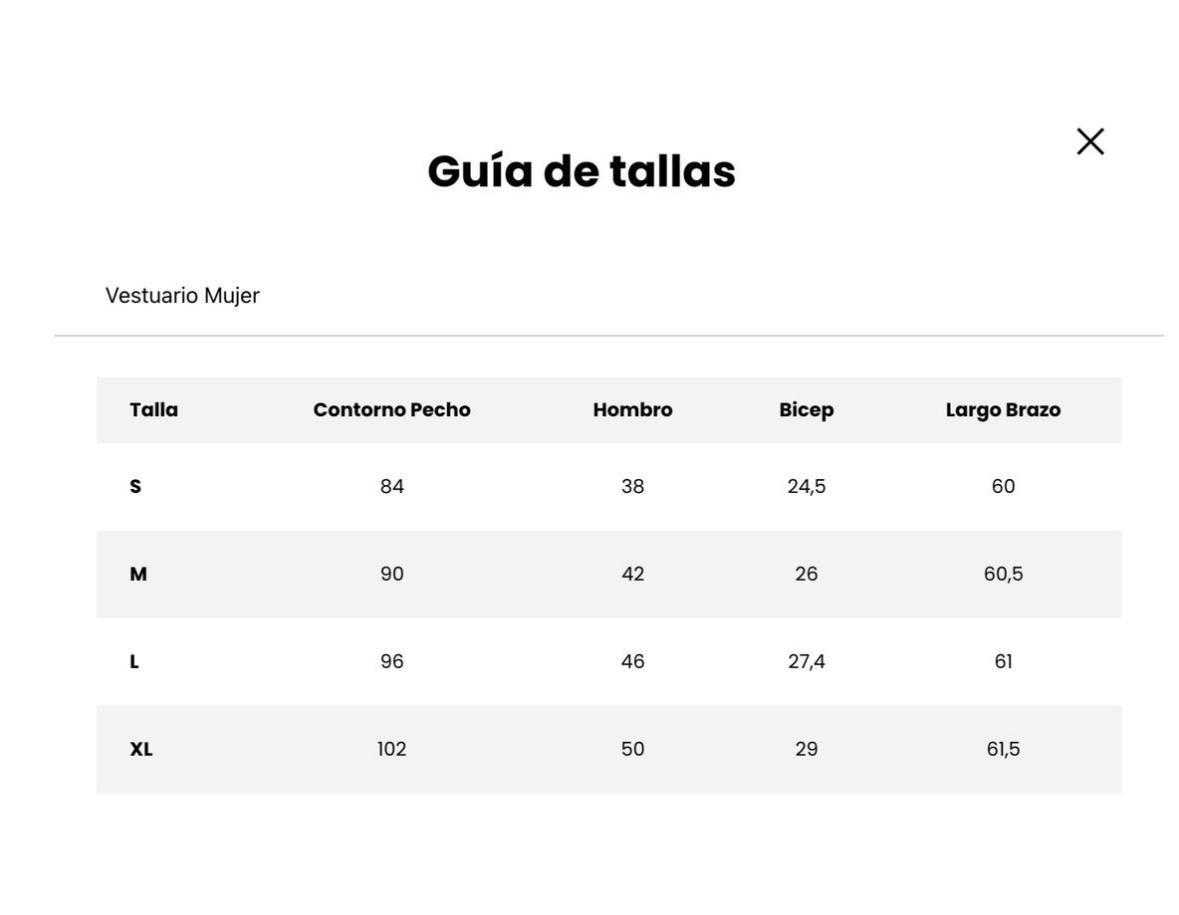Click bicep value 24,5 for size S

click(806, 487)
